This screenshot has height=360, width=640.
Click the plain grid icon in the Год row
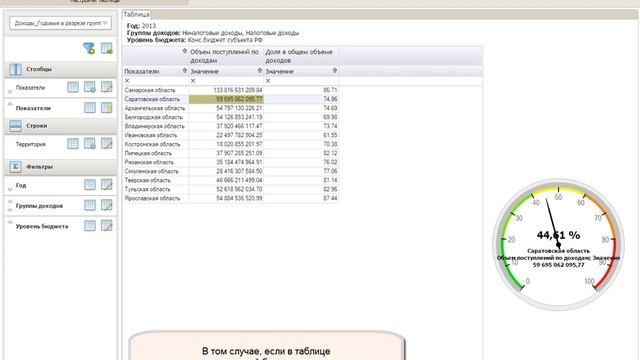click(x=90, y=185)
